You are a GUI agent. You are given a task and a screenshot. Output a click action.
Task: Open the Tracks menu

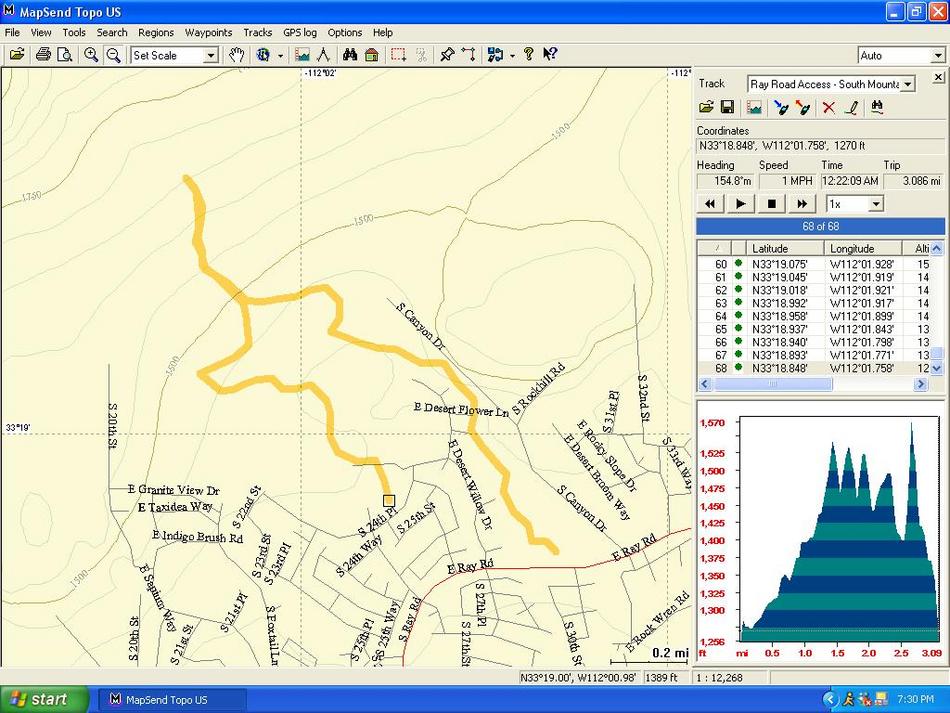pos(257,33)
